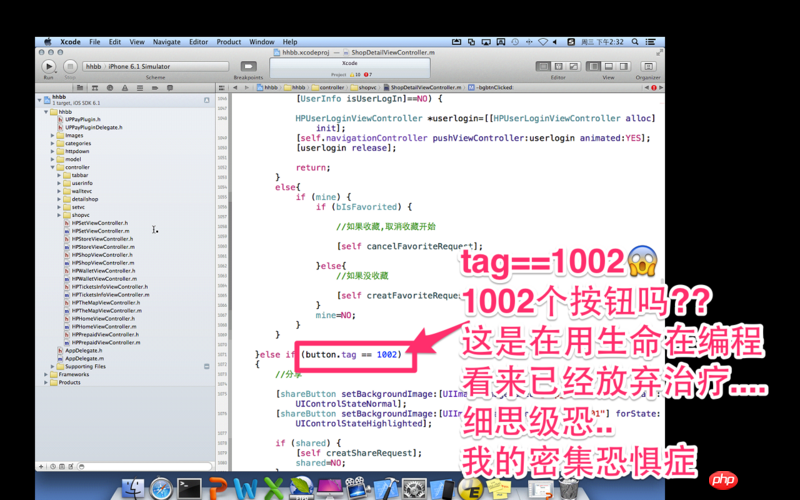
Task: Toggle the debug area in View group
Action: coord(609,66)
